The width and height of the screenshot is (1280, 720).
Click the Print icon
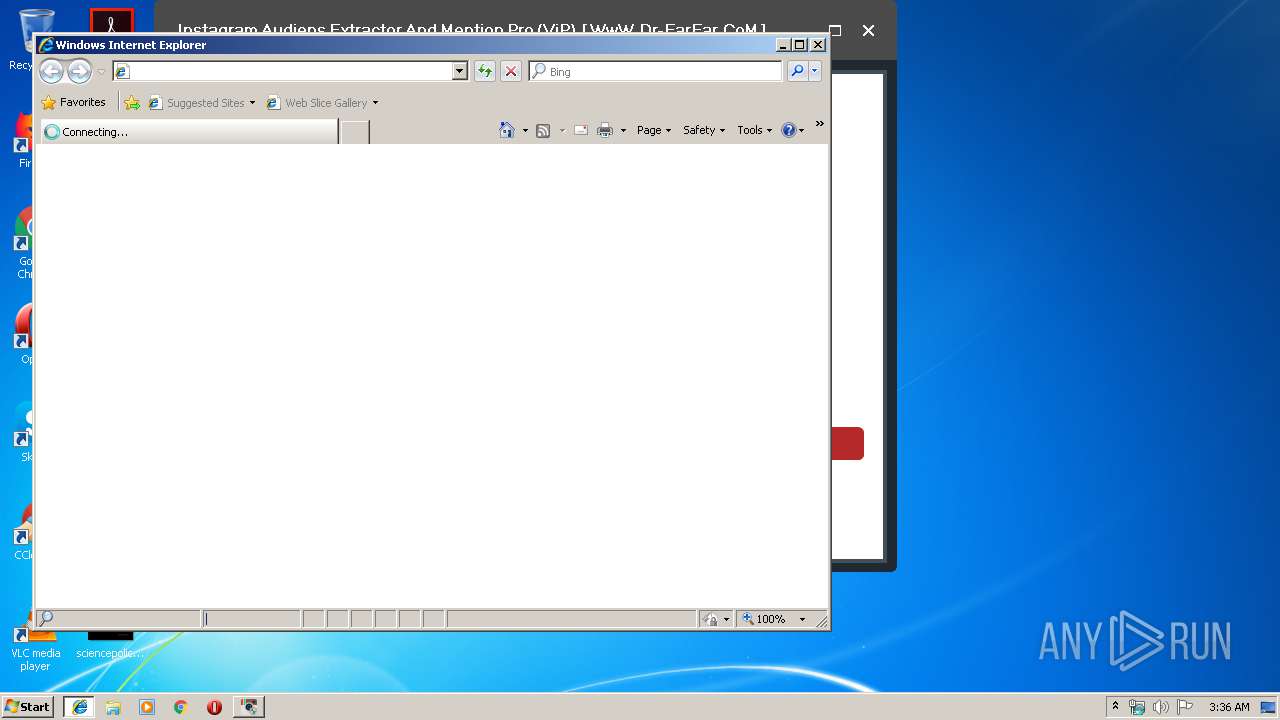pyautogui.click(x=605, y=130)
